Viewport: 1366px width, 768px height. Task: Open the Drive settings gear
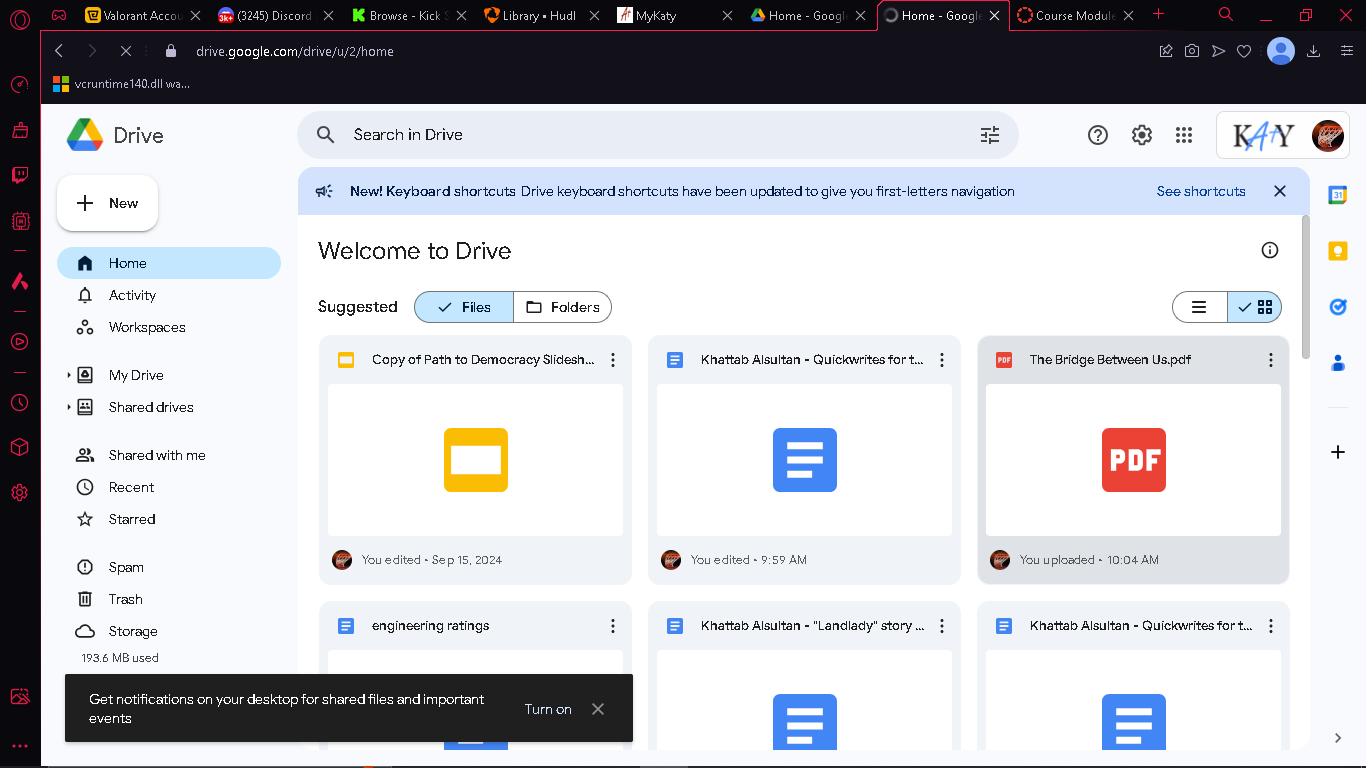[1141, 135]
